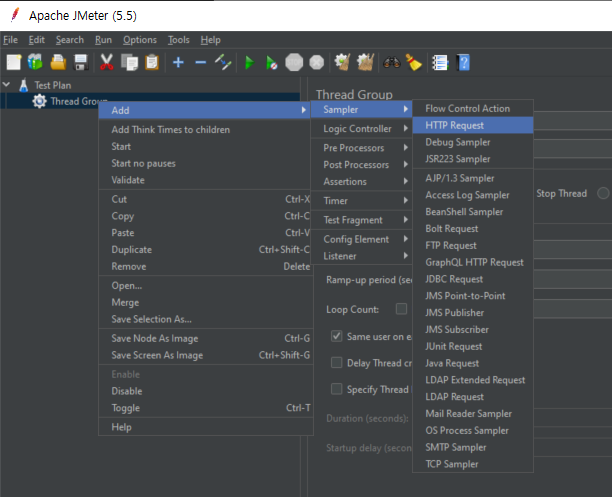This screenshot has height=497, width=612.
Task: Expand the Test Fragment submenu
Action: 361,220
